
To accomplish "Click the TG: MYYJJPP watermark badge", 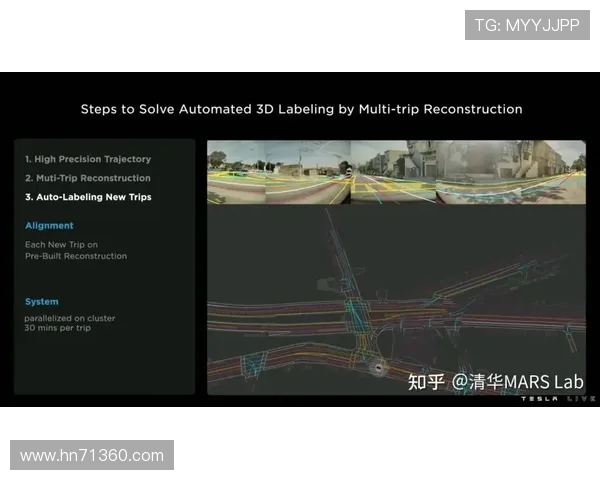I will click(527, 25).
